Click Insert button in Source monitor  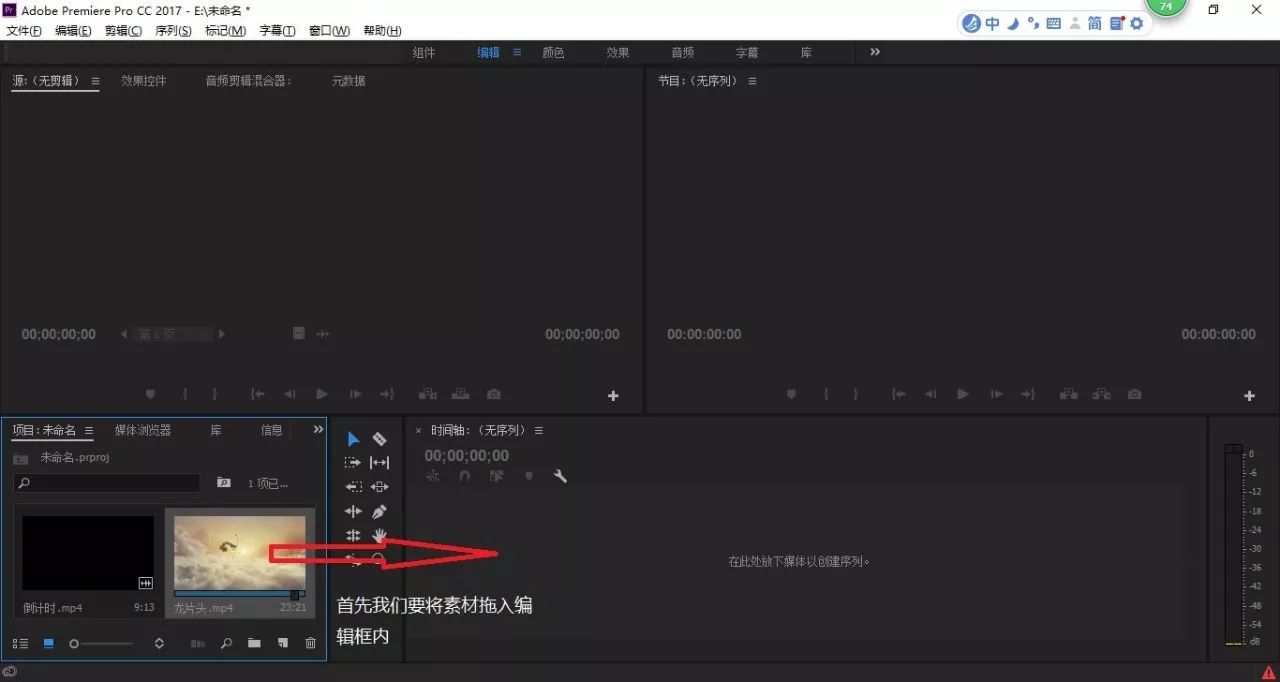(x=427, y=395)
